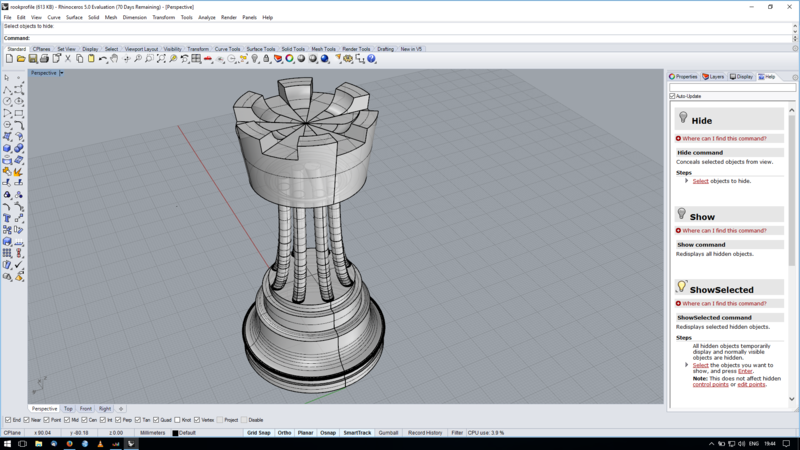800x450 pixels.
Task: Open the Windows Start menu
Action: pos(7,444)
